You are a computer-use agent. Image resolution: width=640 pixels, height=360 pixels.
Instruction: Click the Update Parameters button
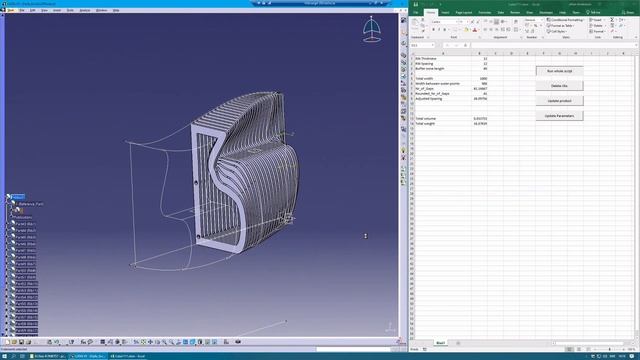tap(559, 116)
